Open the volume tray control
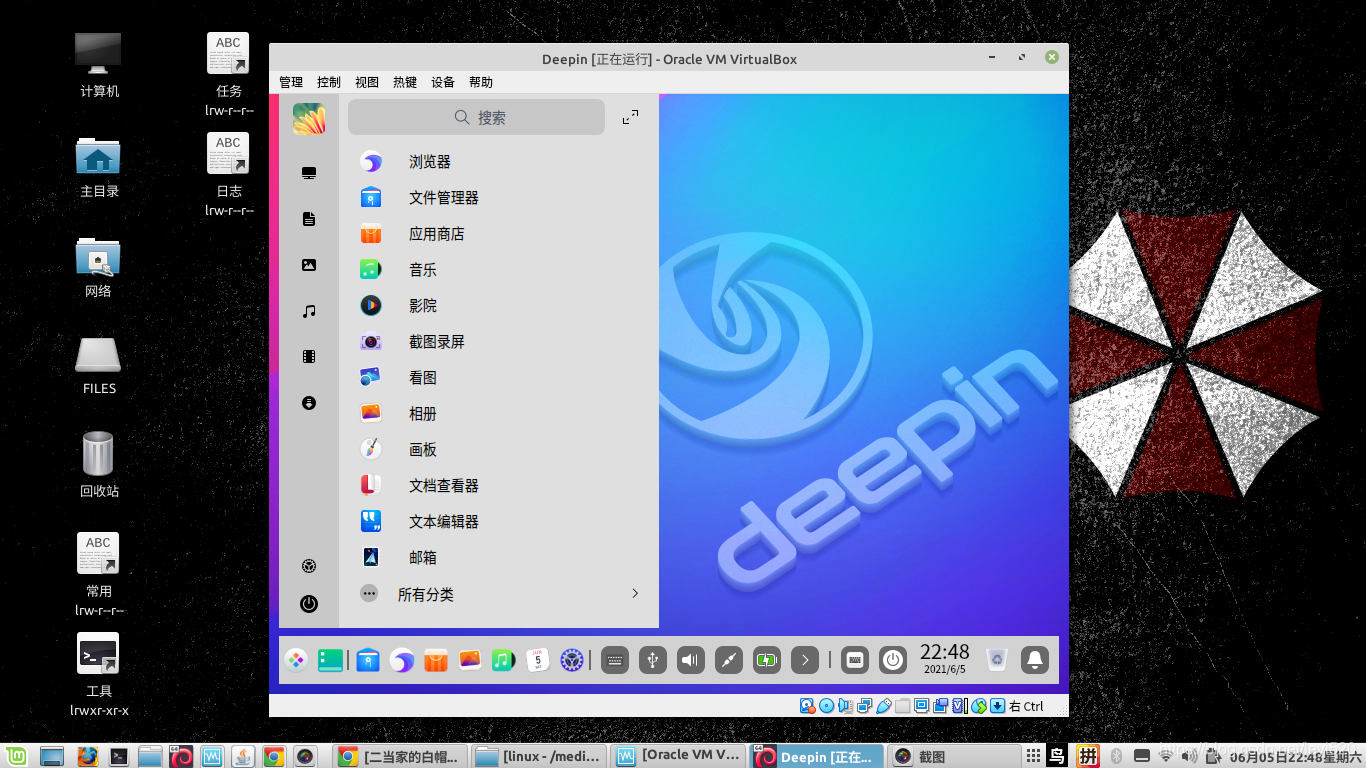 pyautogui.click(x=691, y=660)
